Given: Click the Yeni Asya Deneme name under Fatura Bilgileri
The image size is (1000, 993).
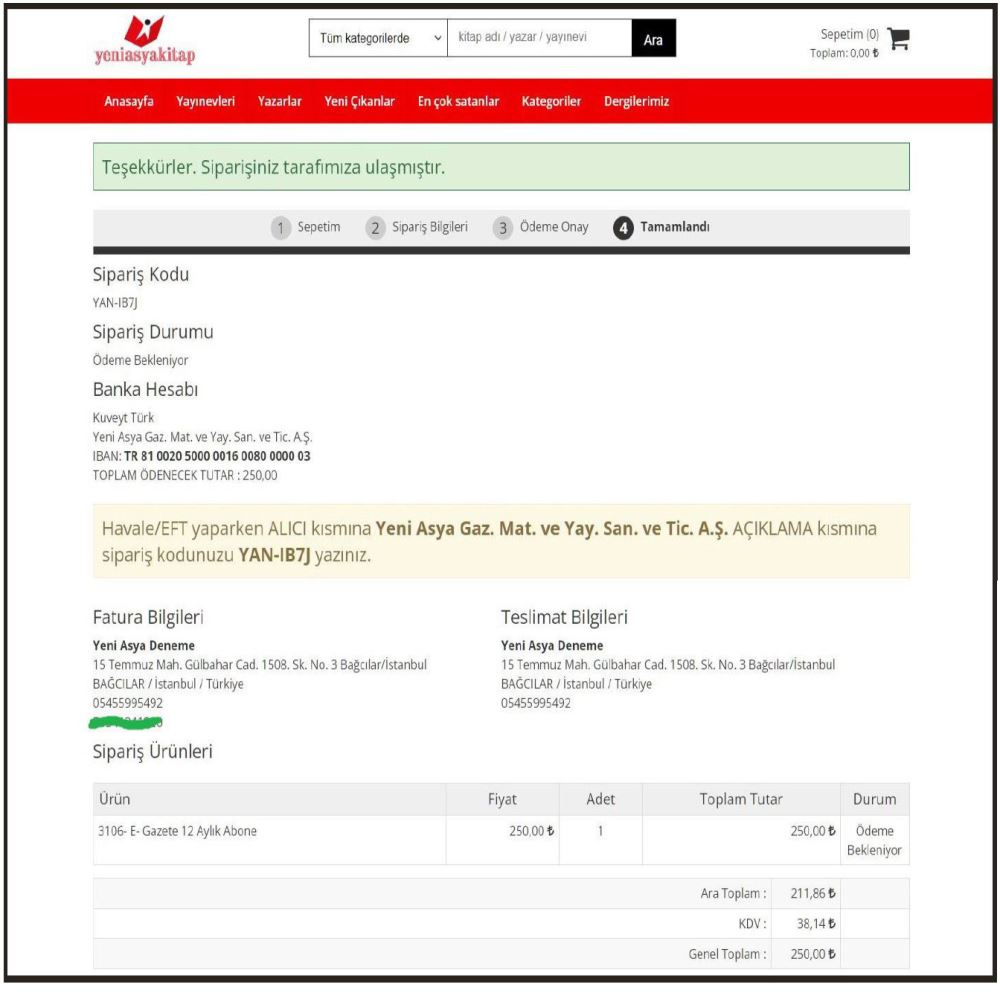Looking at the screenshot, I should point(144,645).
